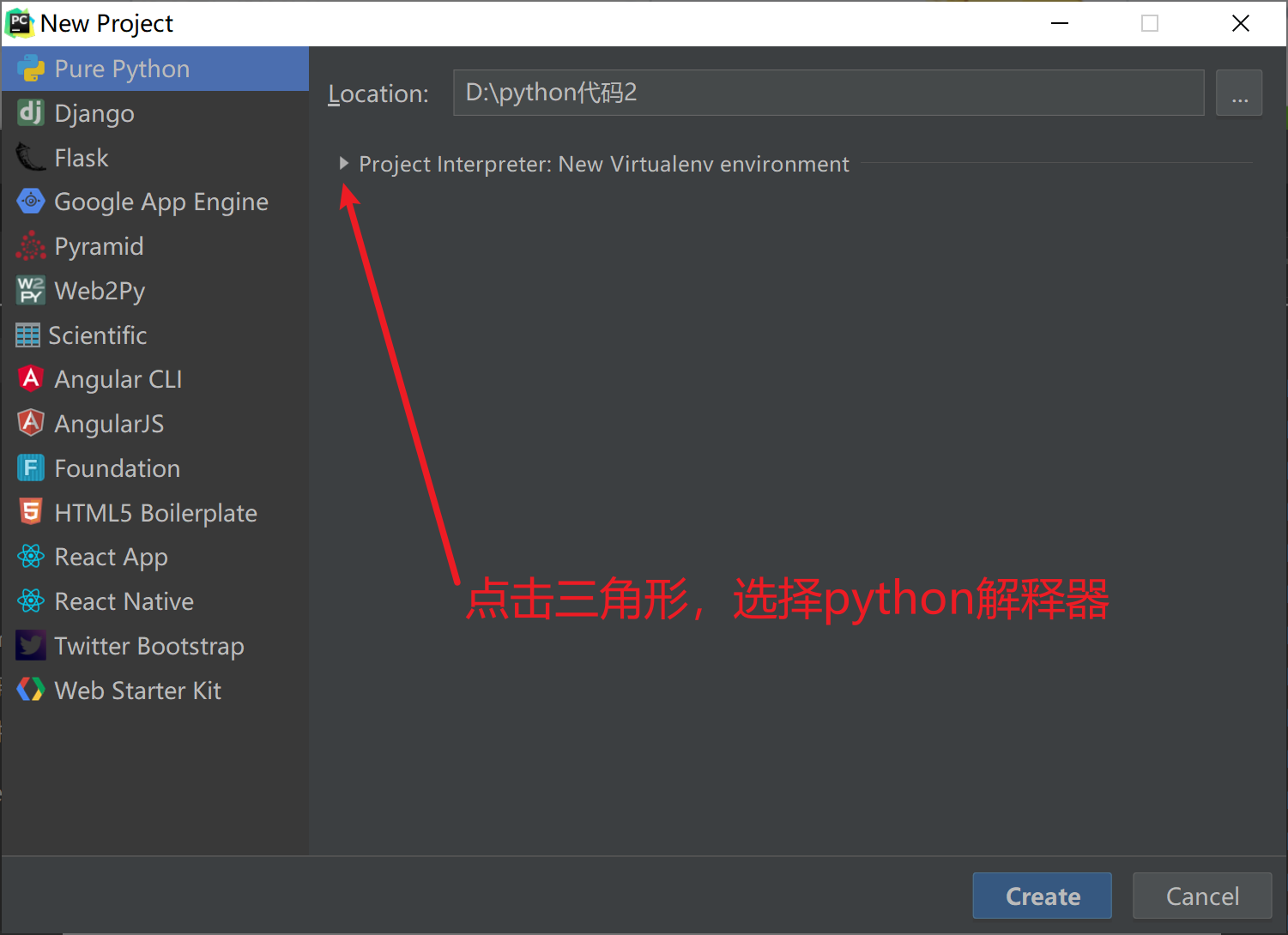
Task: Click the Flask horn icon
Action: click(x=31, y=157)
